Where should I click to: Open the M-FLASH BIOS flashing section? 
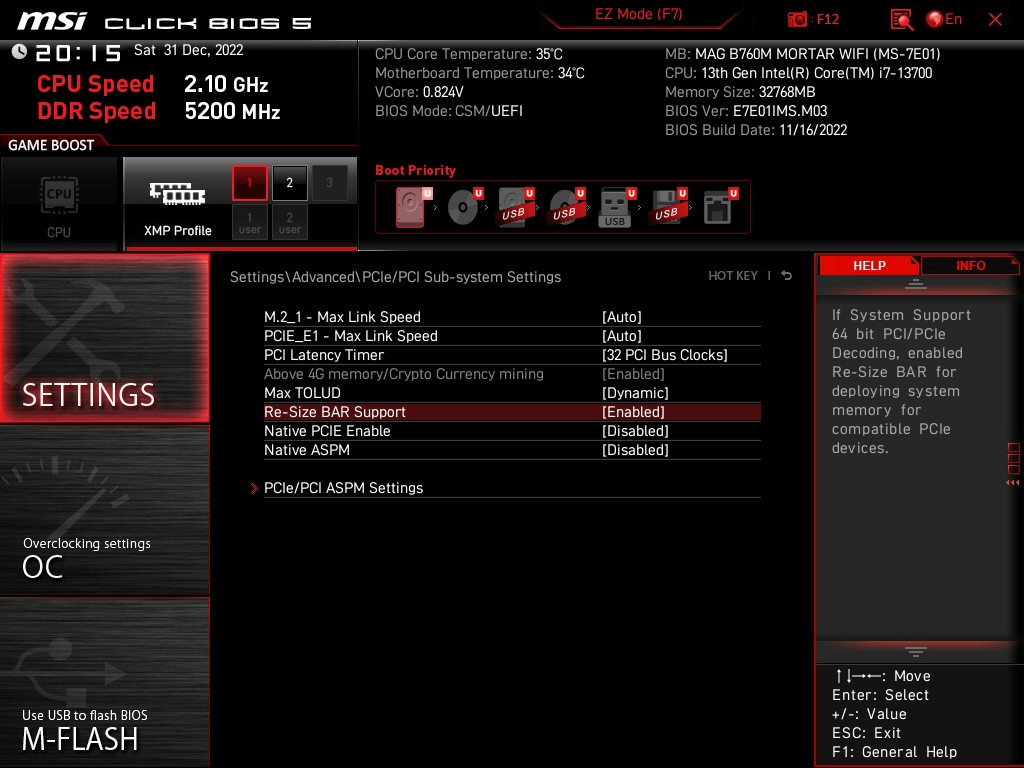[104, 682]
